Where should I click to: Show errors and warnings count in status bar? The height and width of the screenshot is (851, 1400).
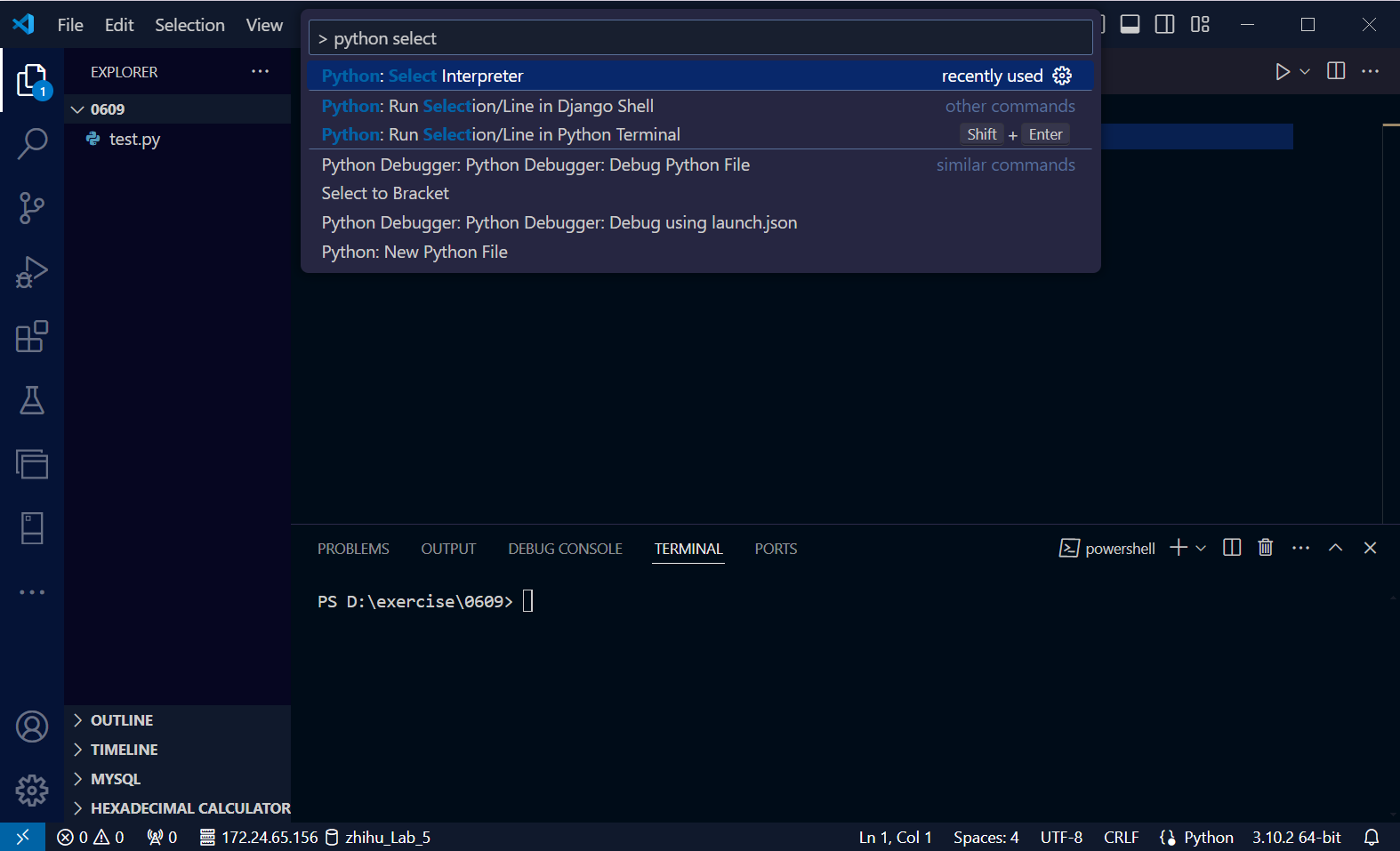91,837
